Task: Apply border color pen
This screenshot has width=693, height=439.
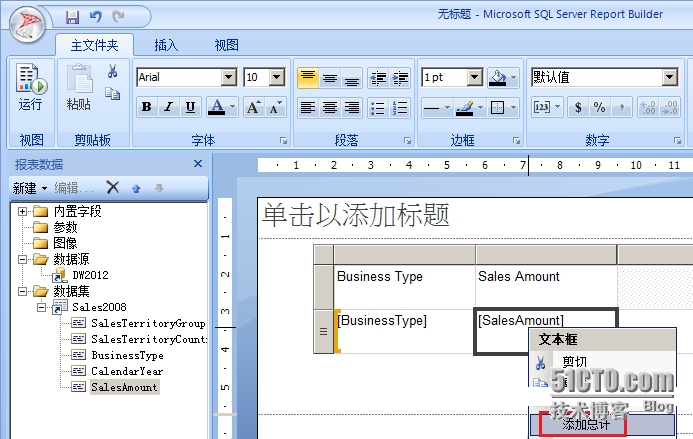Action: click(x=465, y=107)
